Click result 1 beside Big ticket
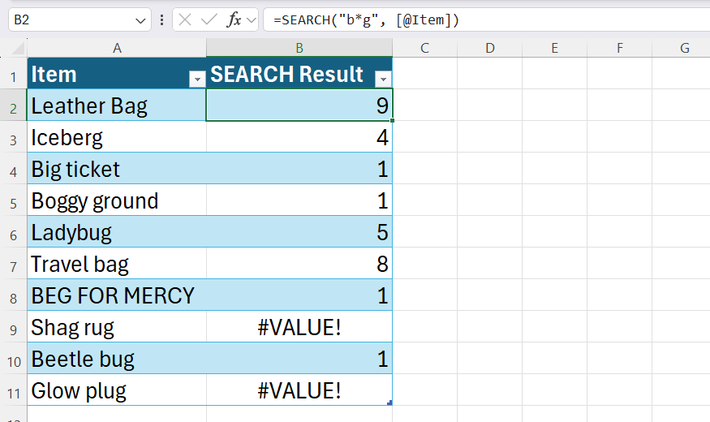The width and height of the screenshot is (710, 422). click(299, 168)
